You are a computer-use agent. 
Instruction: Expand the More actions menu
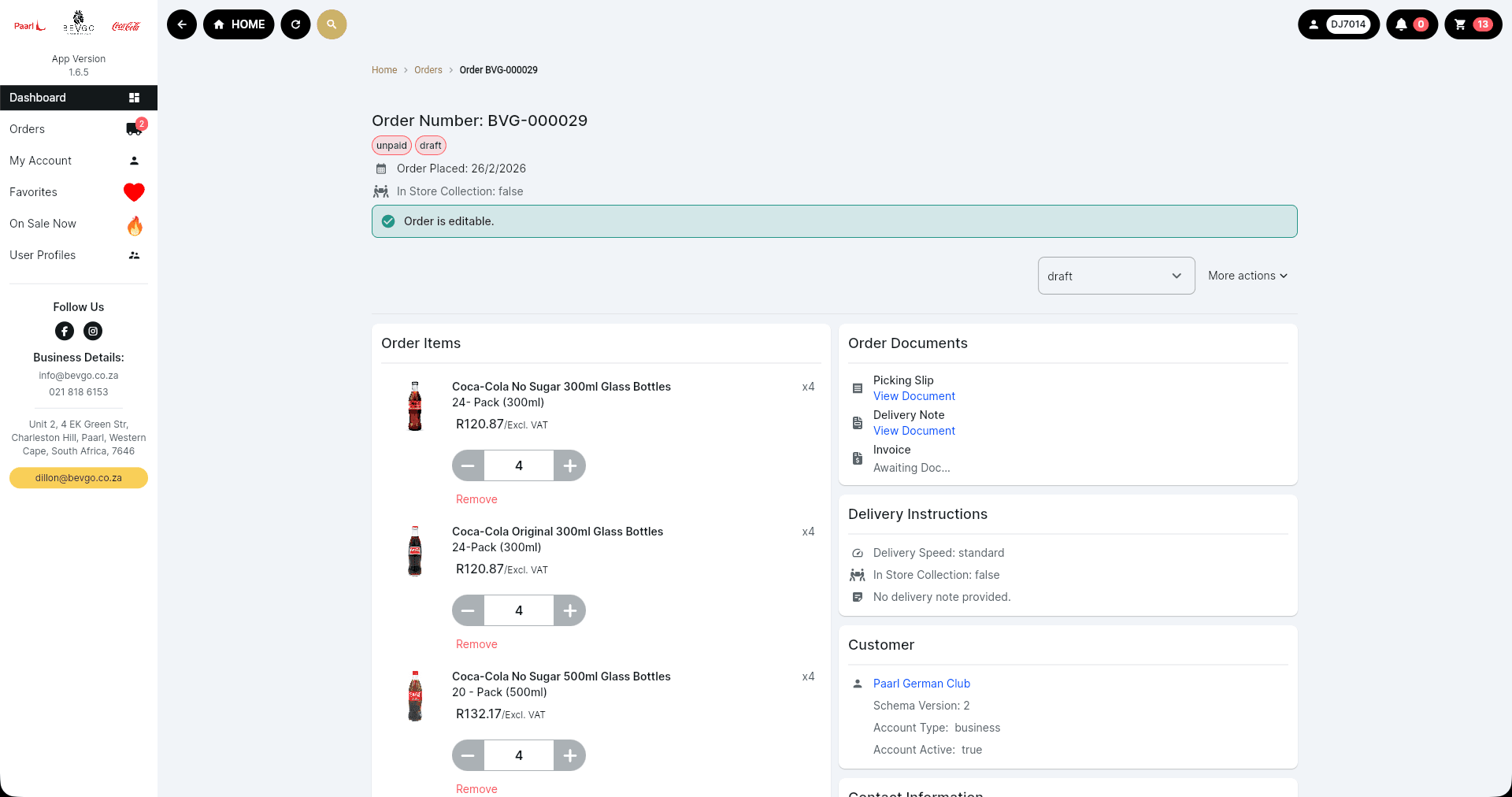click(x=1247, y=276)
